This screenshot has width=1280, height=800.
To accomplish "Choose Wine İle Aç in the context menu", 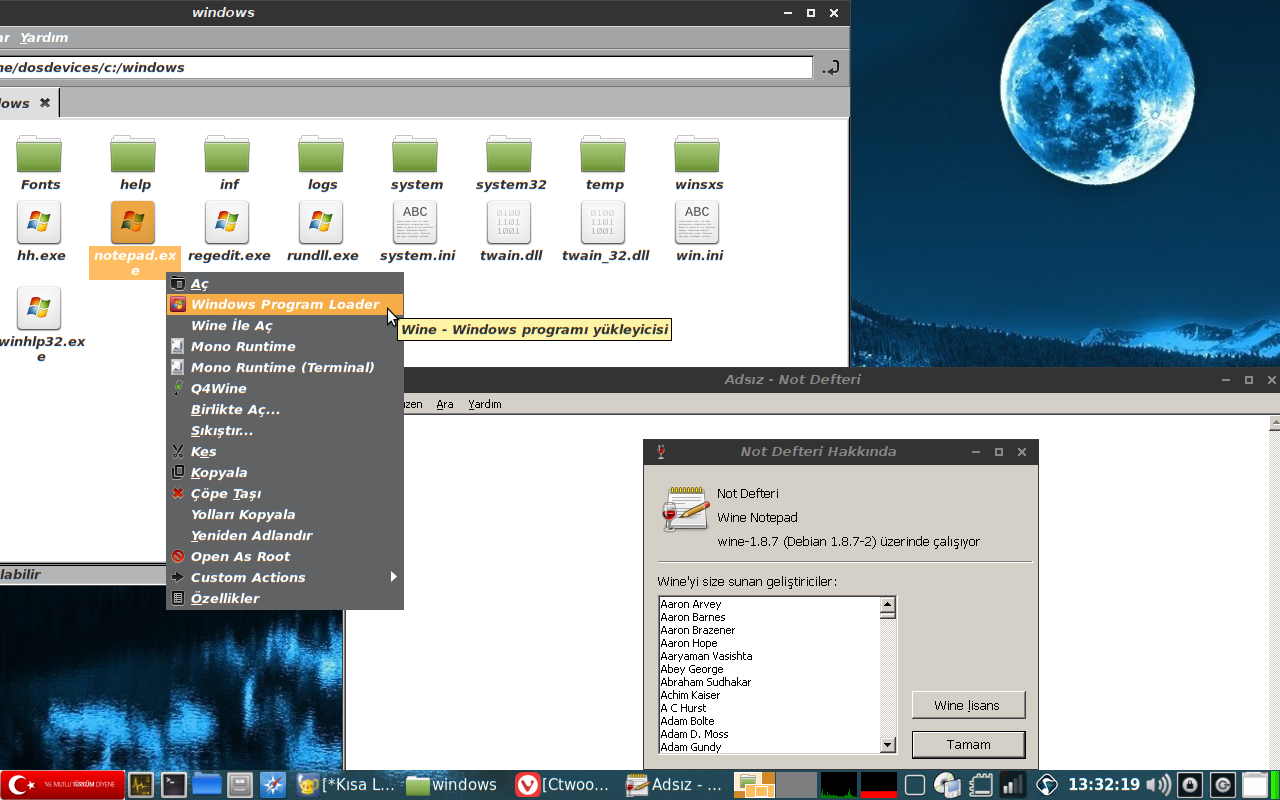I will point(285,325).
